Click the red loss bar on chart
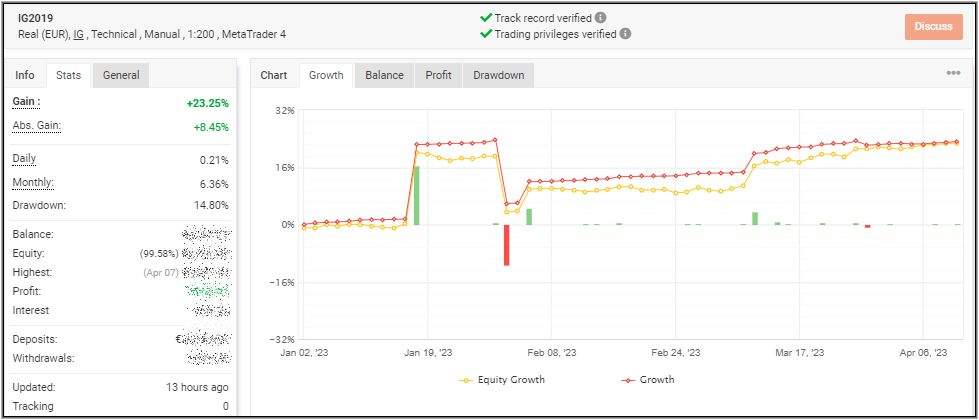The height and width of the screenshot is (420, 979). pyautogui.click(x=507, y=245)
